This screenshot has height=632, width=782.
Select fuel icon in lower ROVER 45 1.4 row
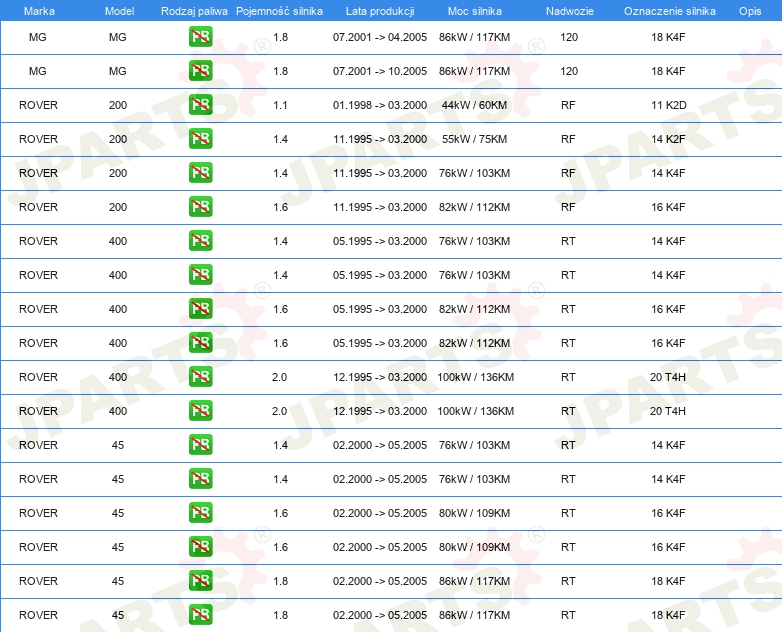[200, 478]
